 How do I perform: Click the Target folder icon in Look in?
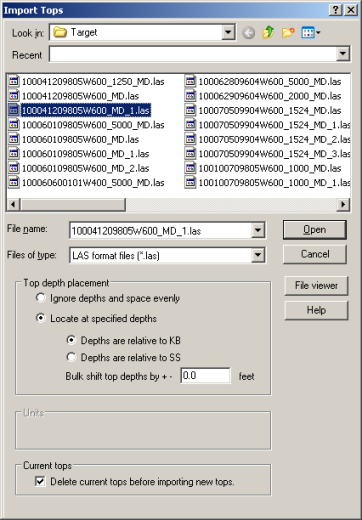tap(60, 32)
